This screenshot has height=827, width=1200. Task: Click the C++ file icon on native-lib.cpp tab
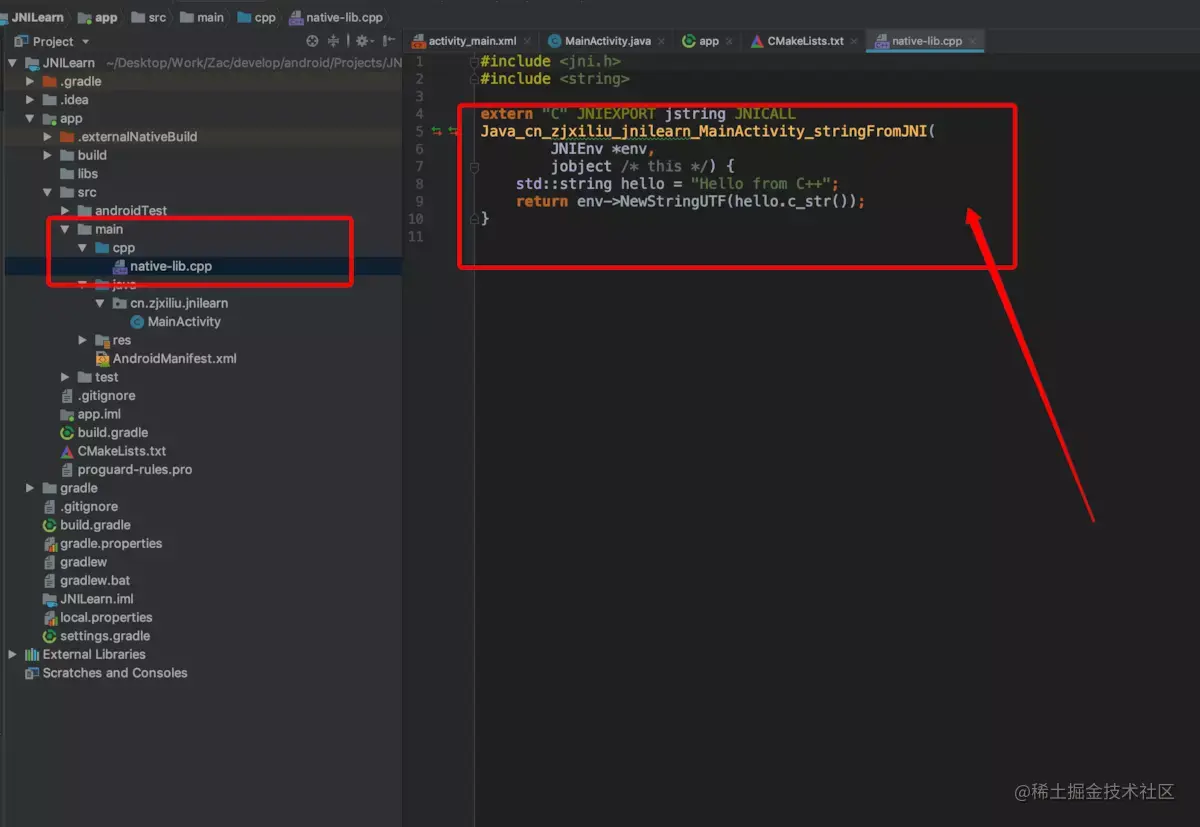click(x=882, y=41)
